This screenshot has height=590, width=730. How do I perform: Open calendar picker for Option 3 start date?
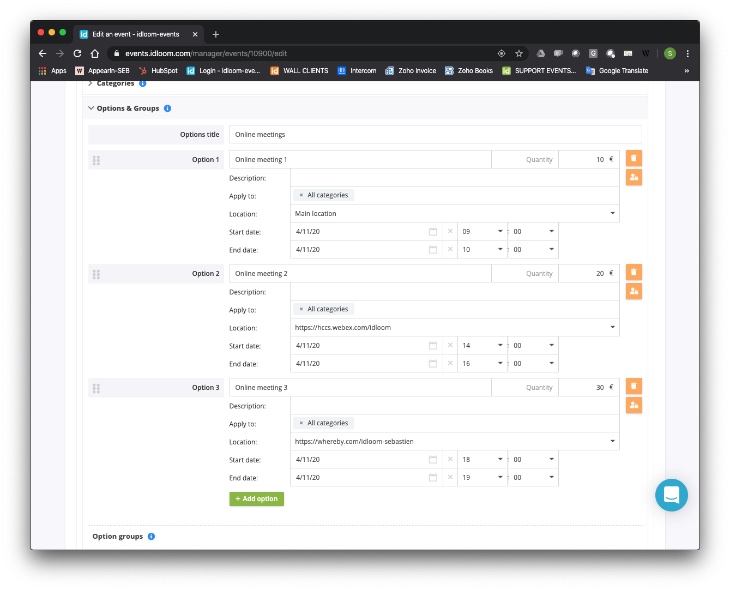(x=433, y=460)
